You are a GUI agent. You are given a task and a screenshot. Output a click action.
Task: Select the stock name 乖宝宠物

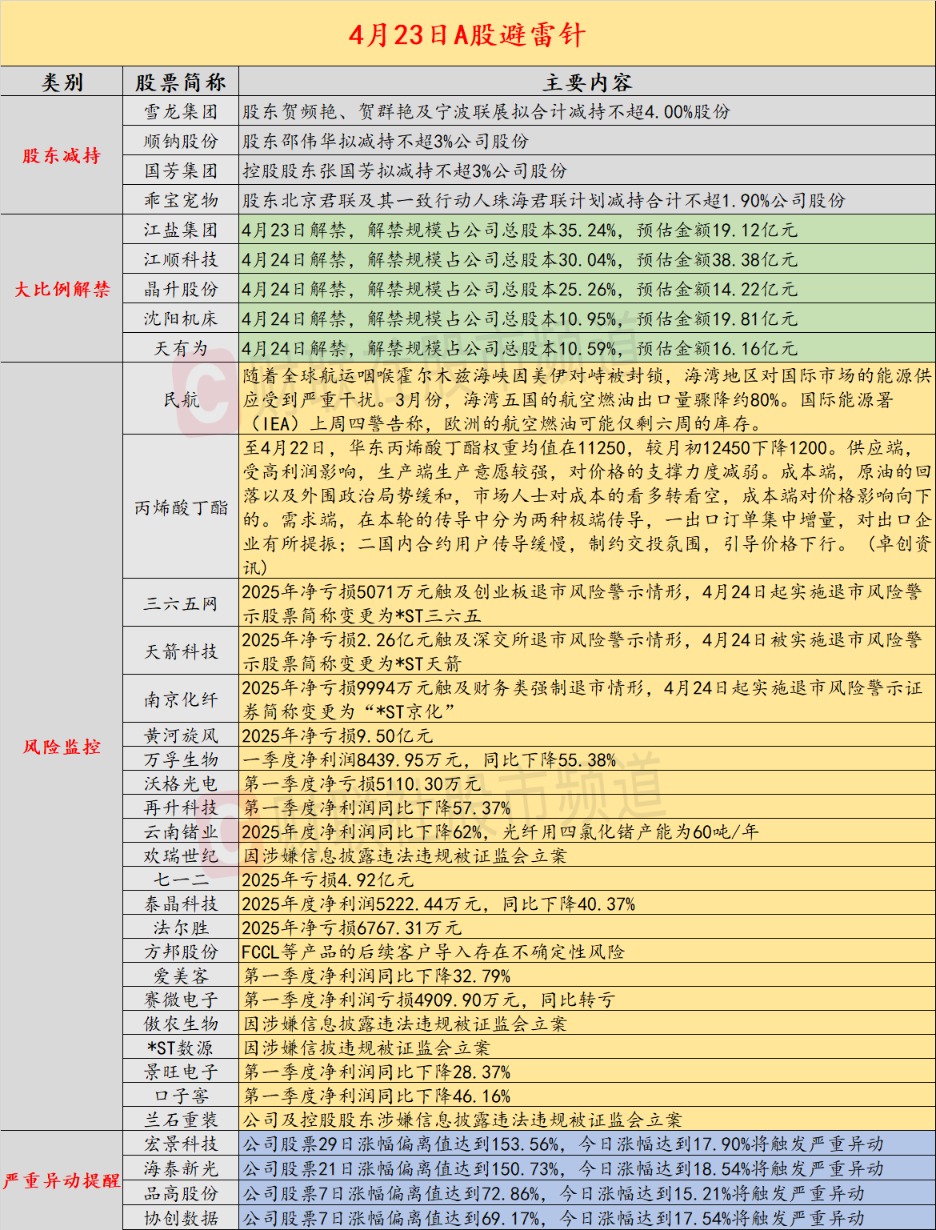(x=181, y=199)
